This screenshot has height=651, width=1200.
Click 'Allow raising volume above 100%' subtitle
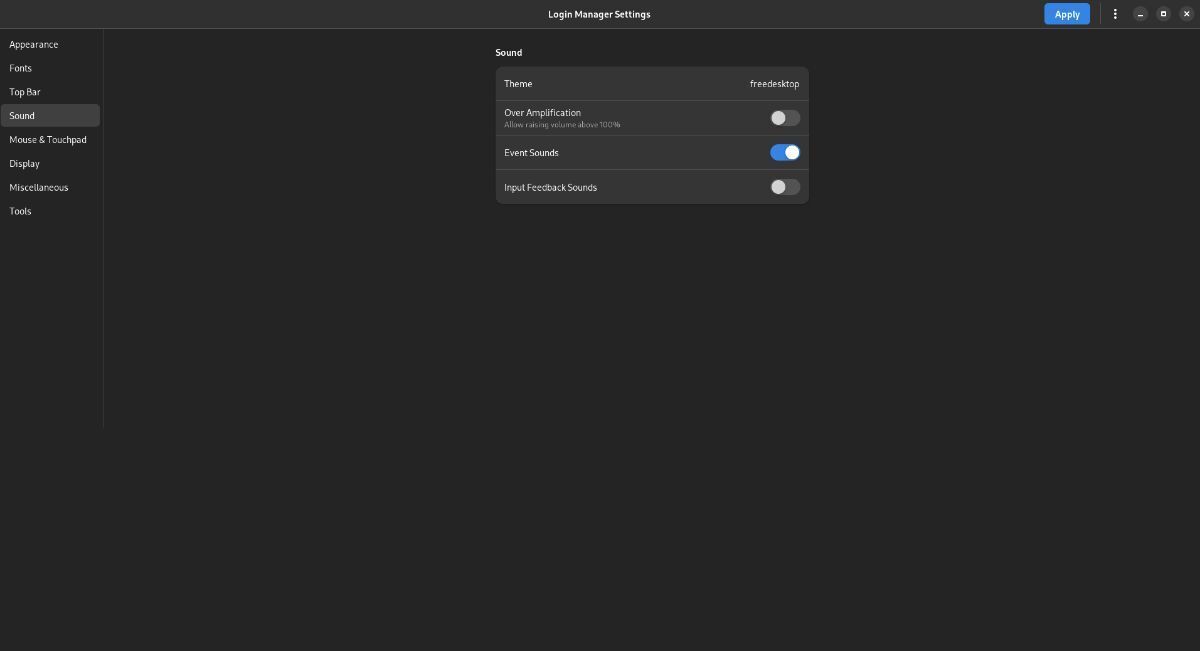(x=562, y=125)
